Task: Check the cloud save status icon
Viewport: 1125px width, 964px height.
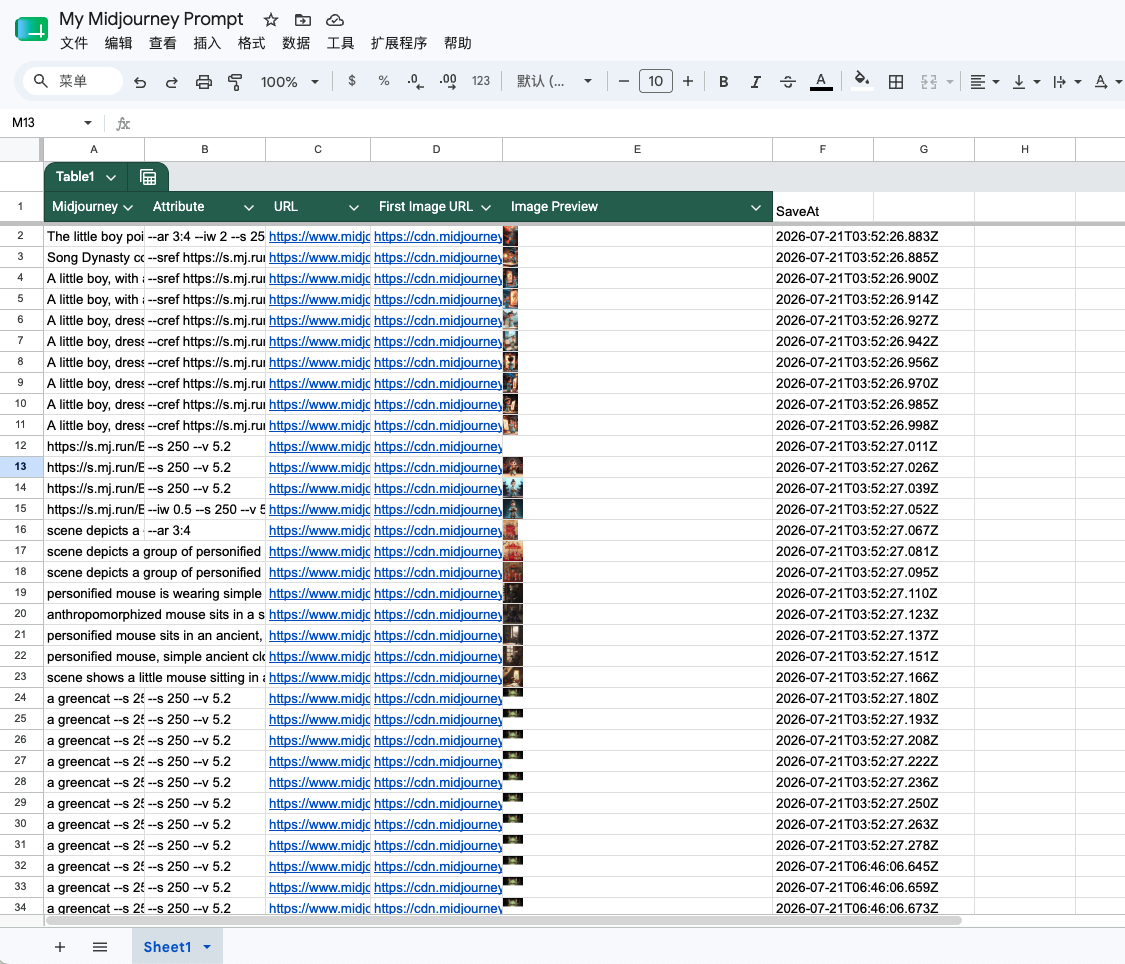Action: coord(334,20)
